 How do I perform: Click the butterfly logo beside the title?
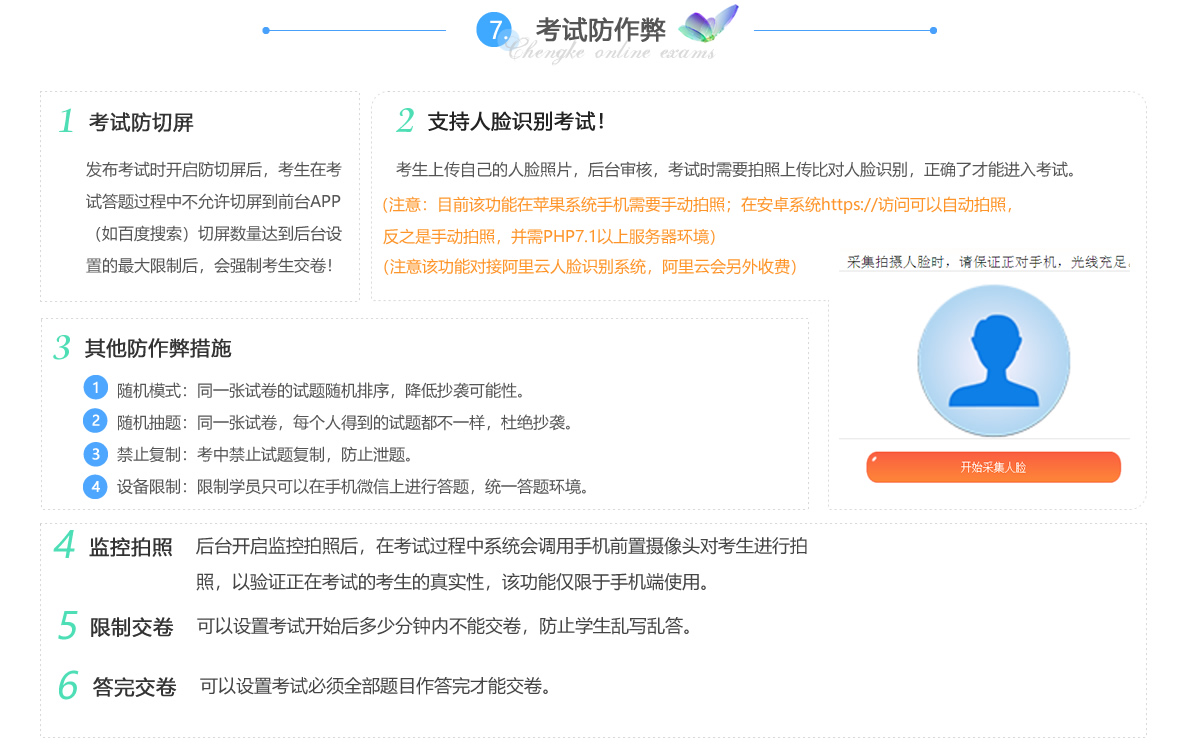pyautogui.click(x=708, y=24)
